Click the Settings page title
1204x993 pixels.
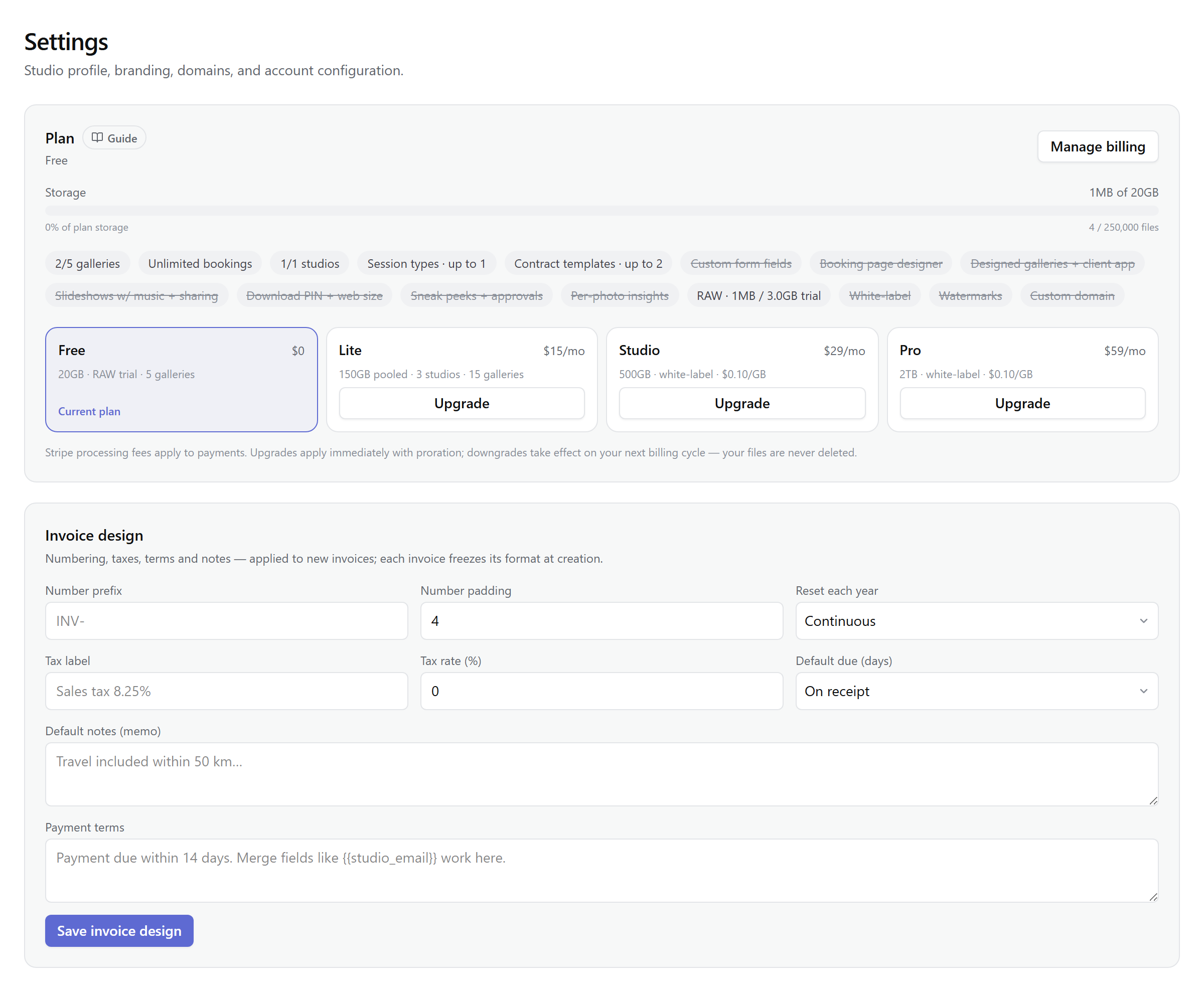pos(66,42)
